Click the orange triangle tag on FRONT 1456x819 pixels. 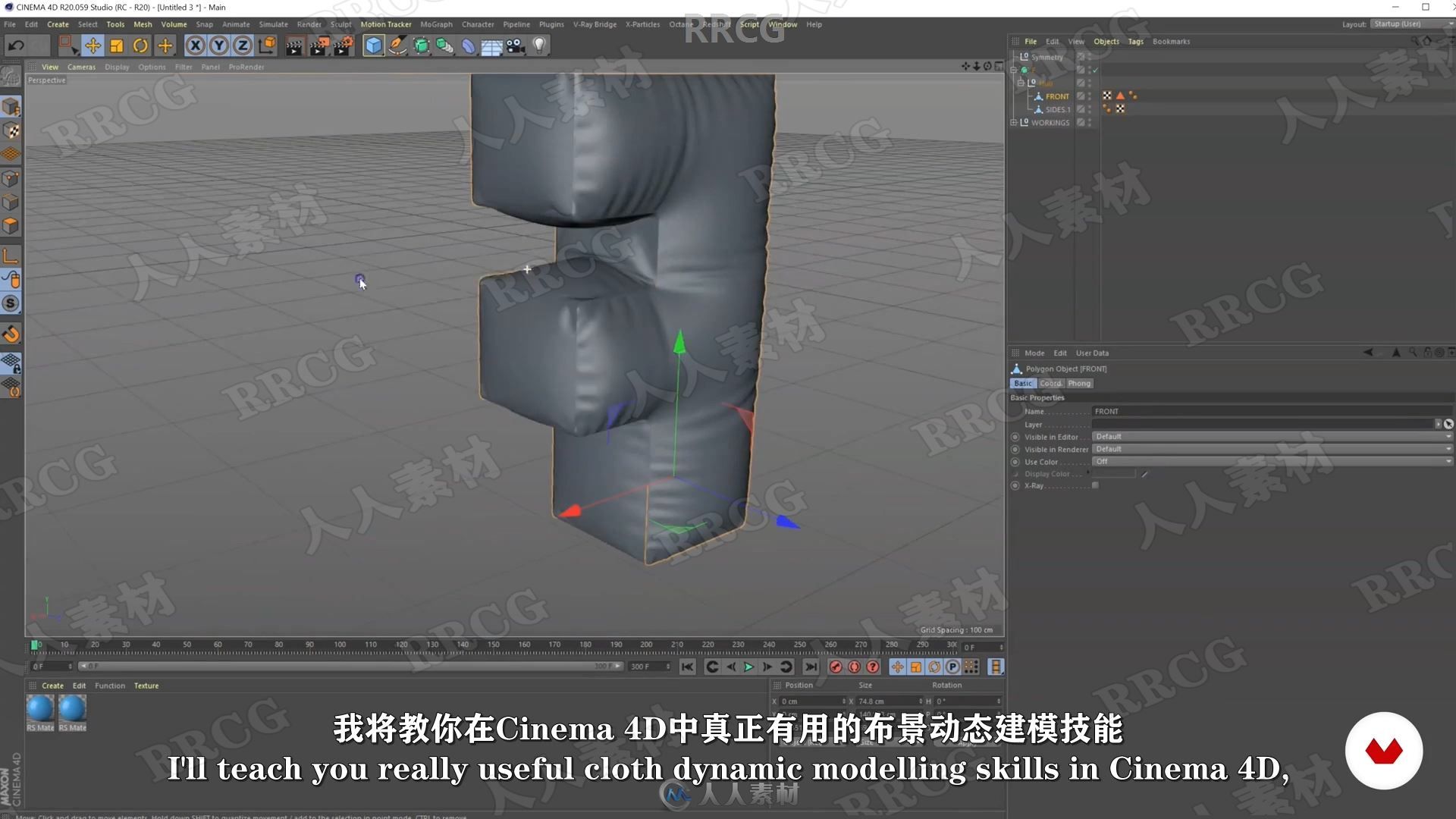tap(1120, 96)
